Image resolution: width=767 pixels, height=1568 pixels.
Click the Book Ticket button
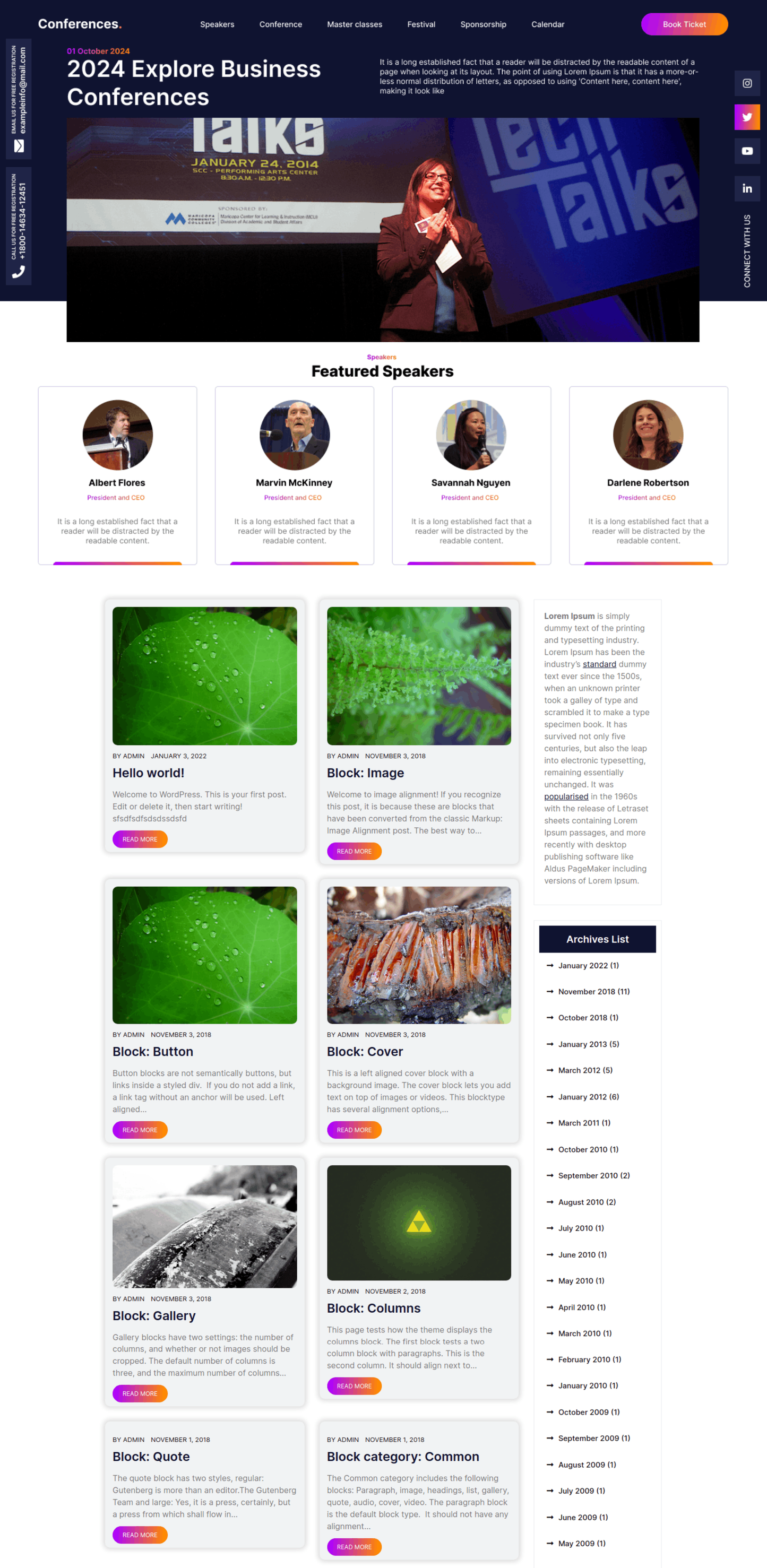[684, 24]
